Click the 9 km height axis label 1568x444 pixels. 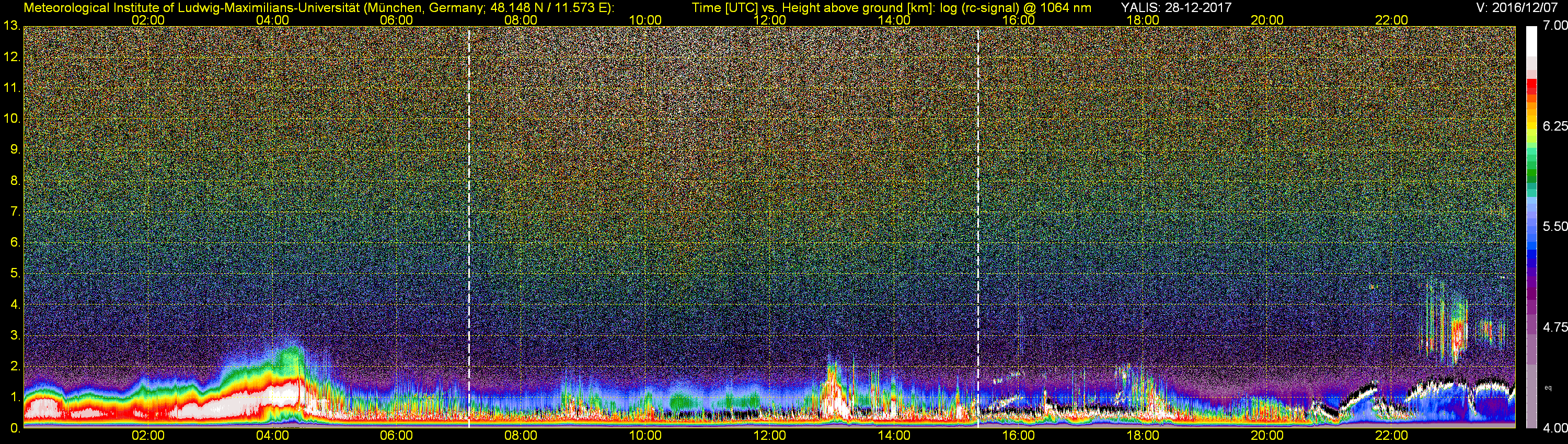[x=15, y=149]
